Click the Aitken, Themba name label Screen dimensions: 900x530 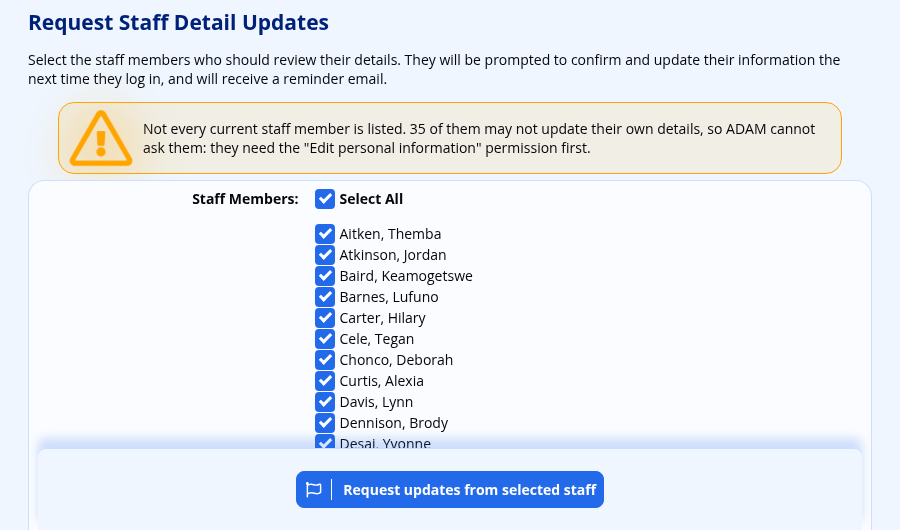[x=390, y=234]
